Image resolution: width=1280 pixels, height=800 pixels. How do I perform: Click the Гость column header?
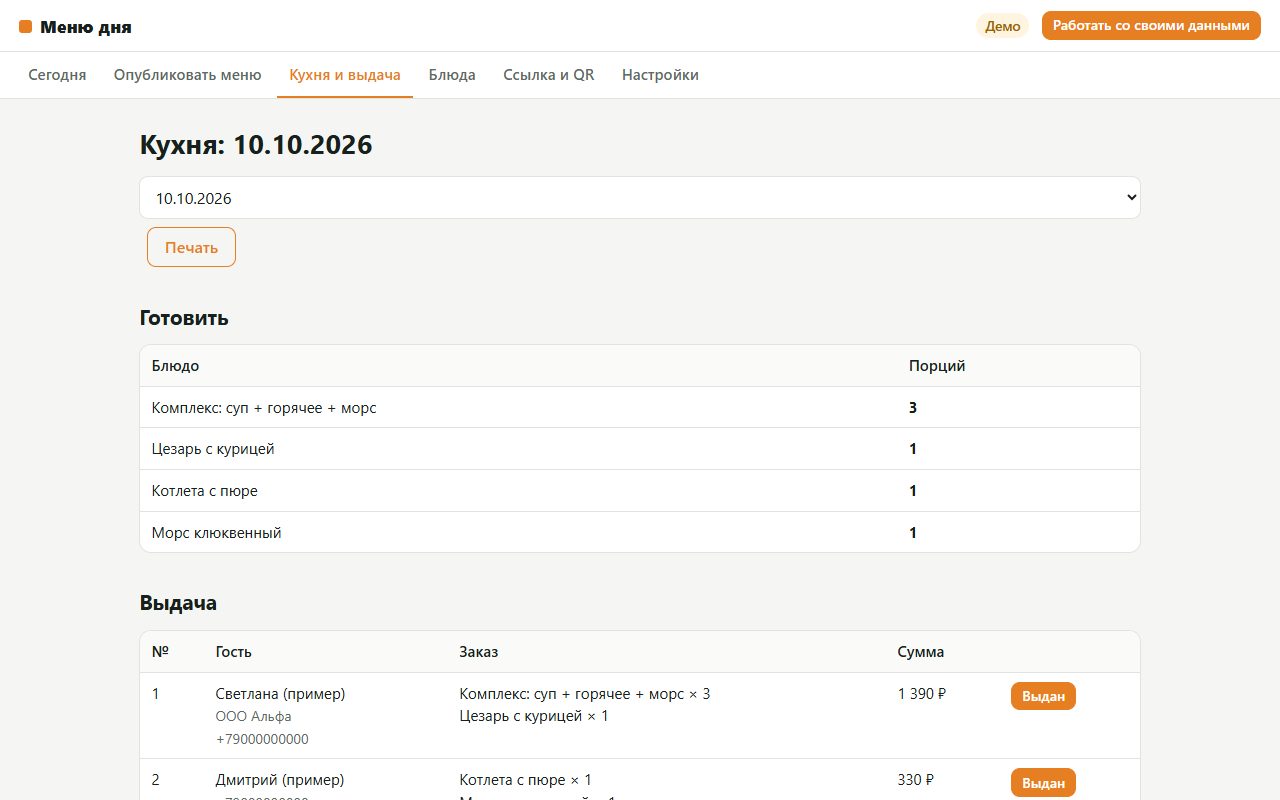click(x=234, y=652)
